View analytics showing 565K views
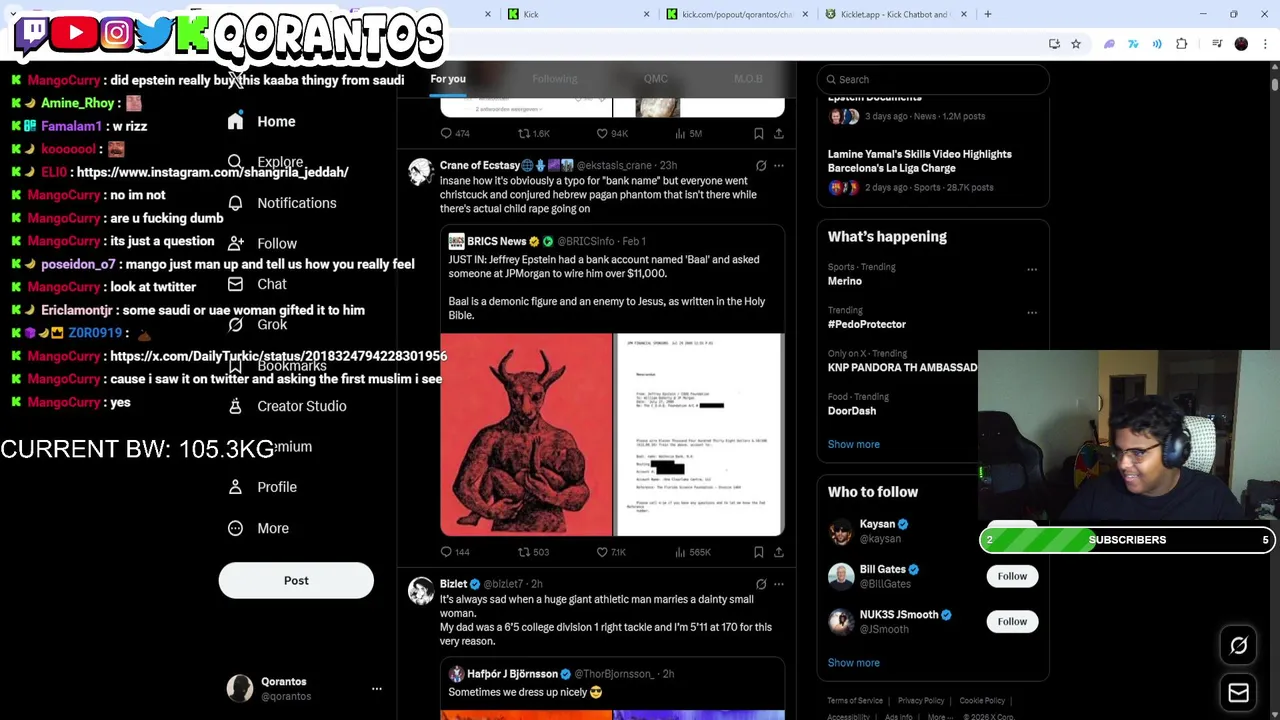This screenshot has width=1280, height=720. (692, 552)
